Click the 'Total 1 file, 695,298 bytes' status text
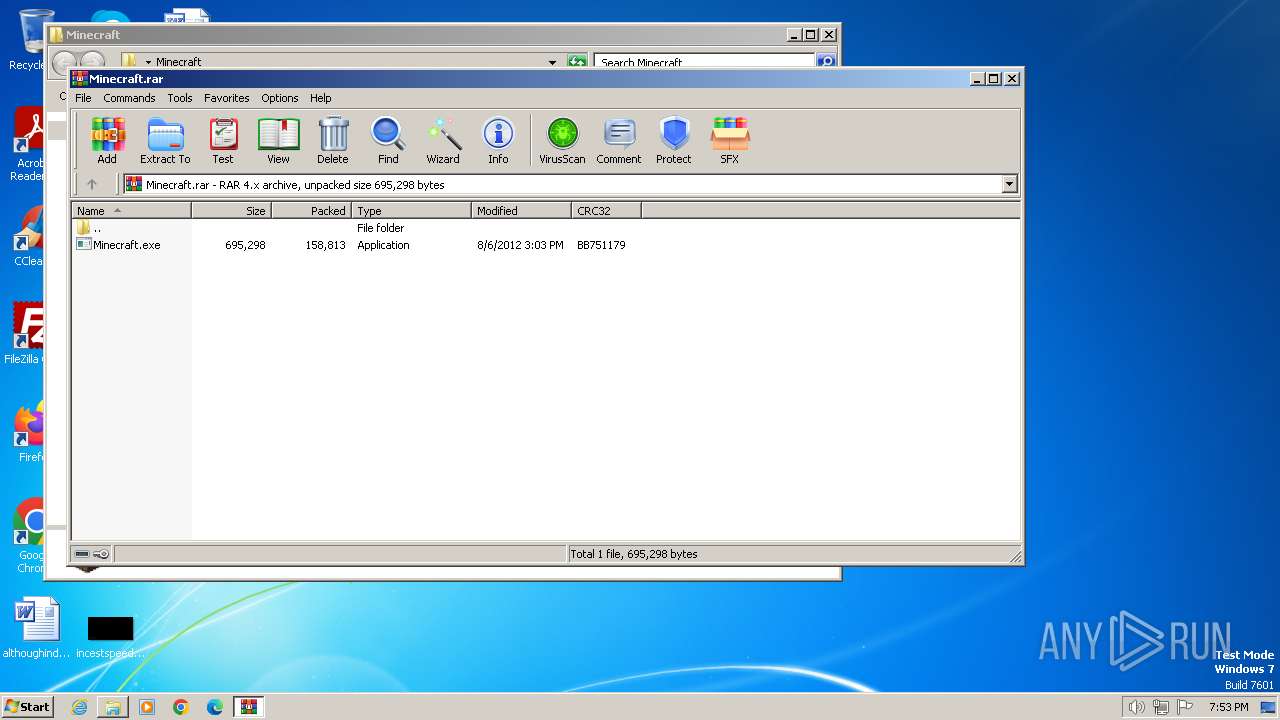 pyautogui.click(x=634, y=554)
